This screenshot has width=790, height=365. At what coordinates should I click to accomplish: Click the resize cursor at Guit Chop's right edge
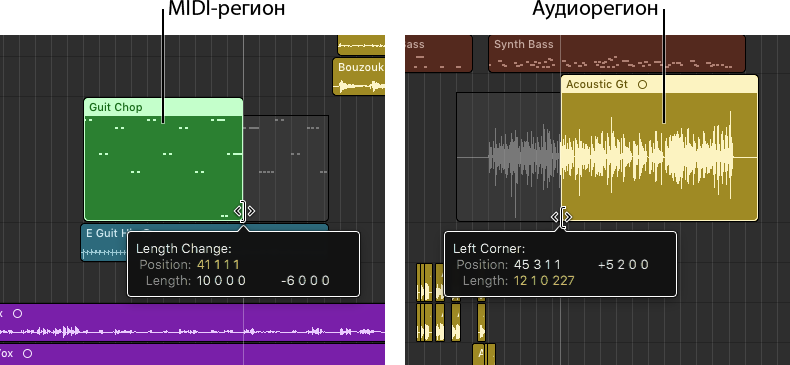click(x=244, y=210)
